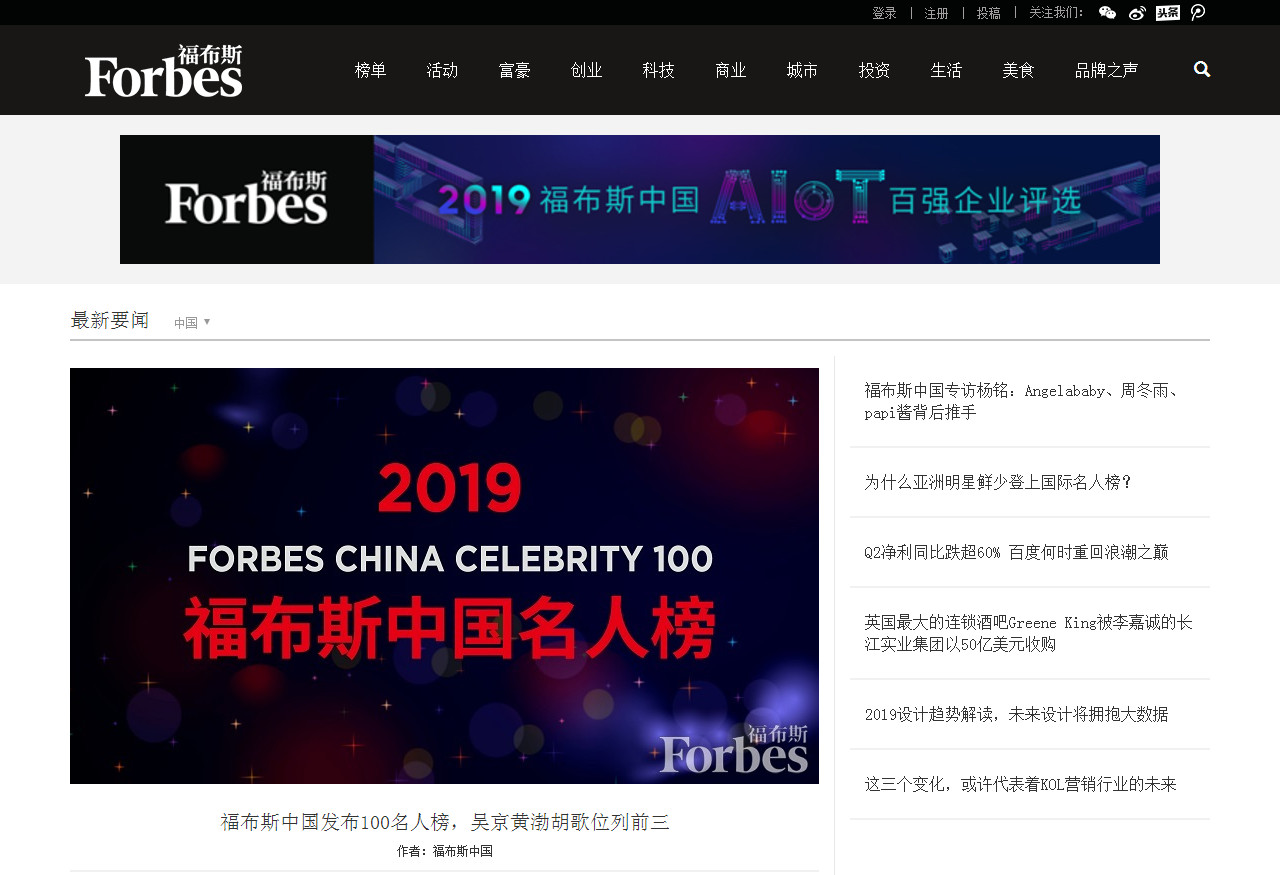Screen dimensions: 1280x875
Task: Expand the 中国 region dropdown
Action: 192,323
